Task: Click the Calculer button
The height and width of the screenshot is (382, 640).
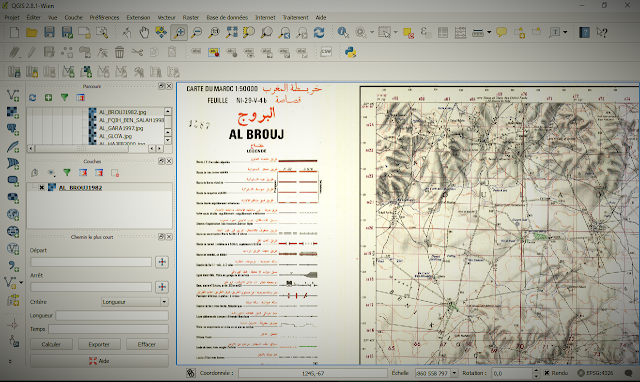Action: tap(51, 344)
